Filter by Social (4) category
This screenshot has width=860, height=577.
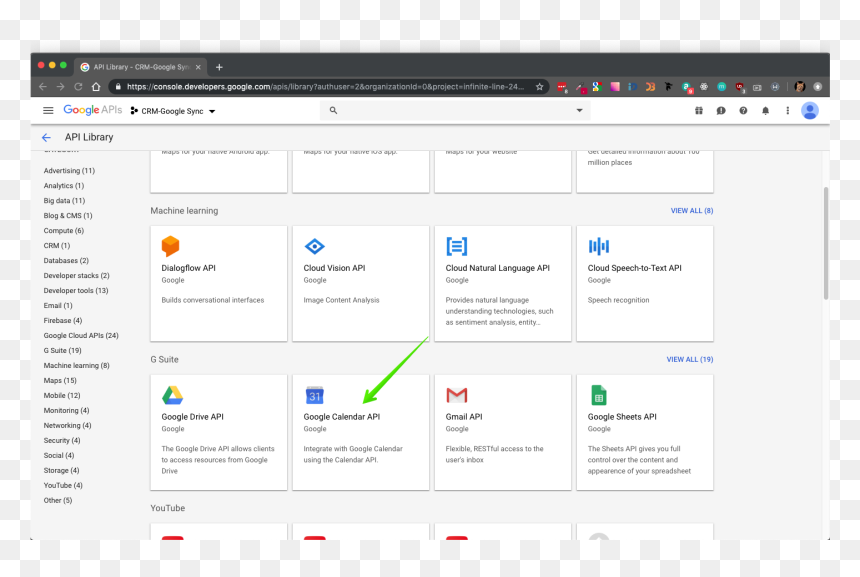click(x=59, y=455)
